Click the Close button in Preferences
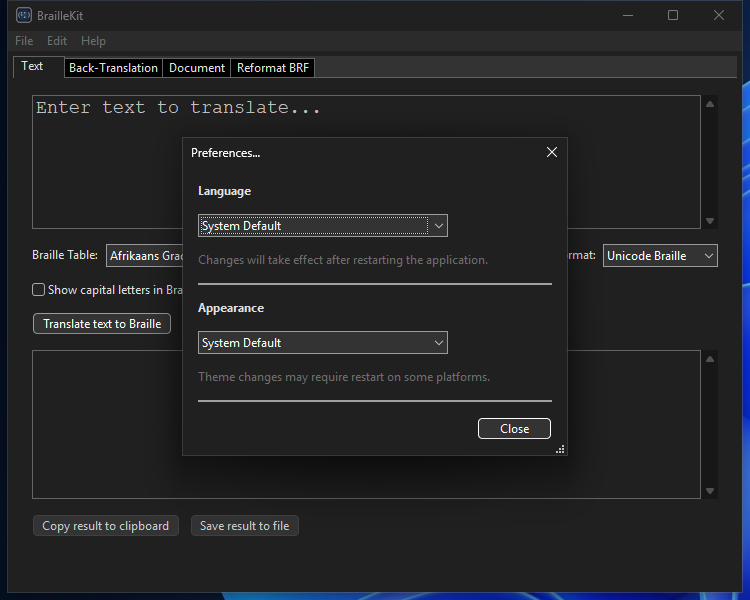The width and height of the screenshot is (750, 600). (514, 429)
